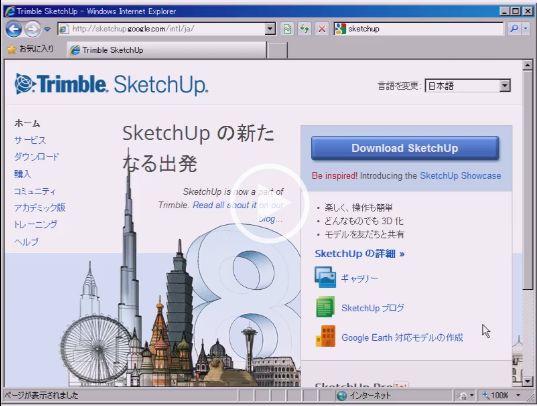Open a new blank tab
The image size is (537, 406).
(x=277, y=51)
